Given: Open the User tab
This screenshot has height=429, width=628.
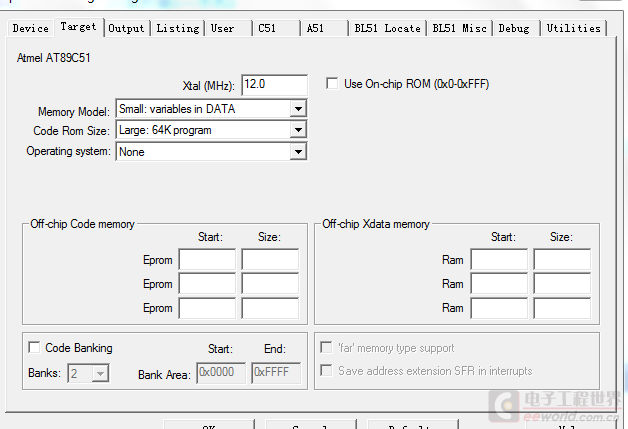Looking at the screenshot, I should (x=228, y=28).
